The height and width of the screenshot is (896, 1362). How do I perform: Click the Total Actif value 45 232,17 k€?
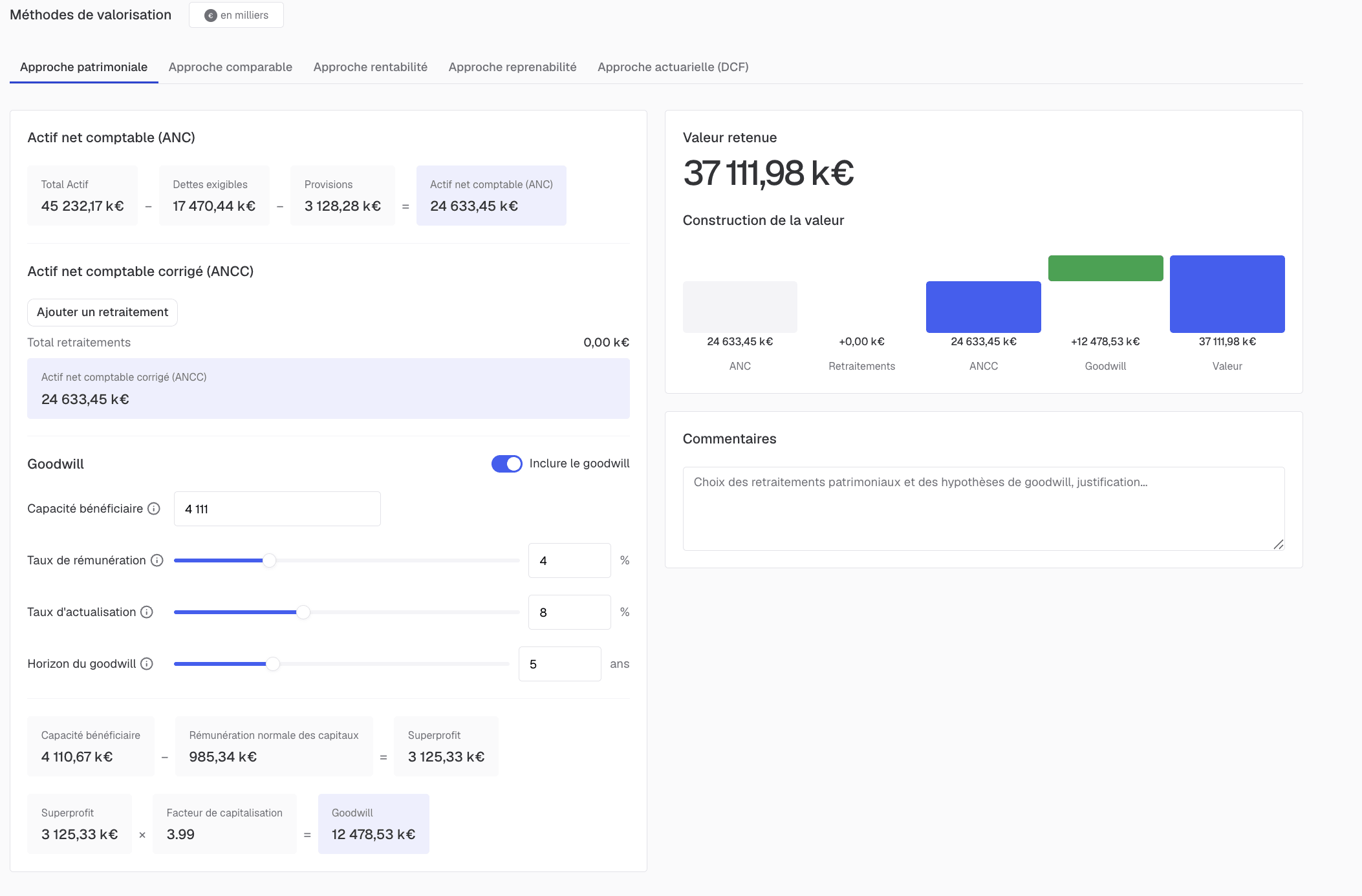(82, 206)
